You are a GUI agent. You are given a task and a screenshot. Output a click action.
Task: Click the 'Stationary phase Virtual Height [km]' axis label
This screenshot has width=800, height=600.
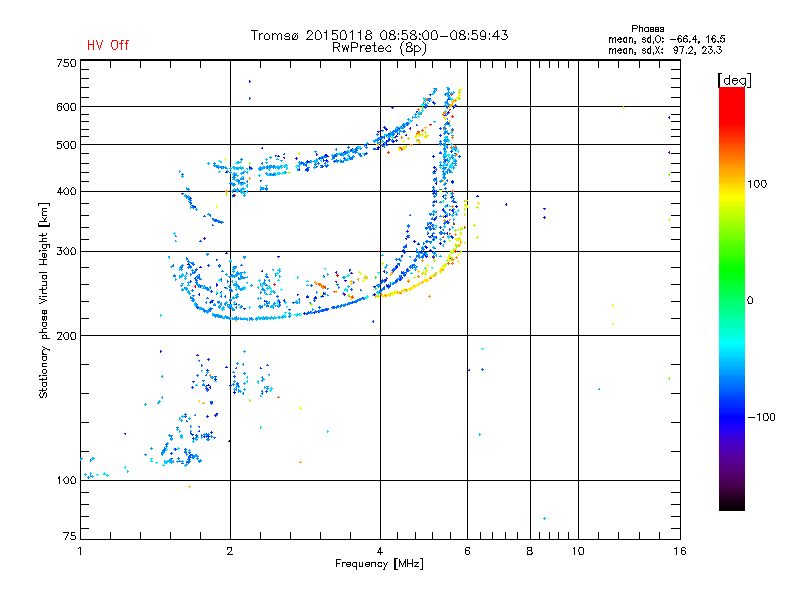point(44,300)
